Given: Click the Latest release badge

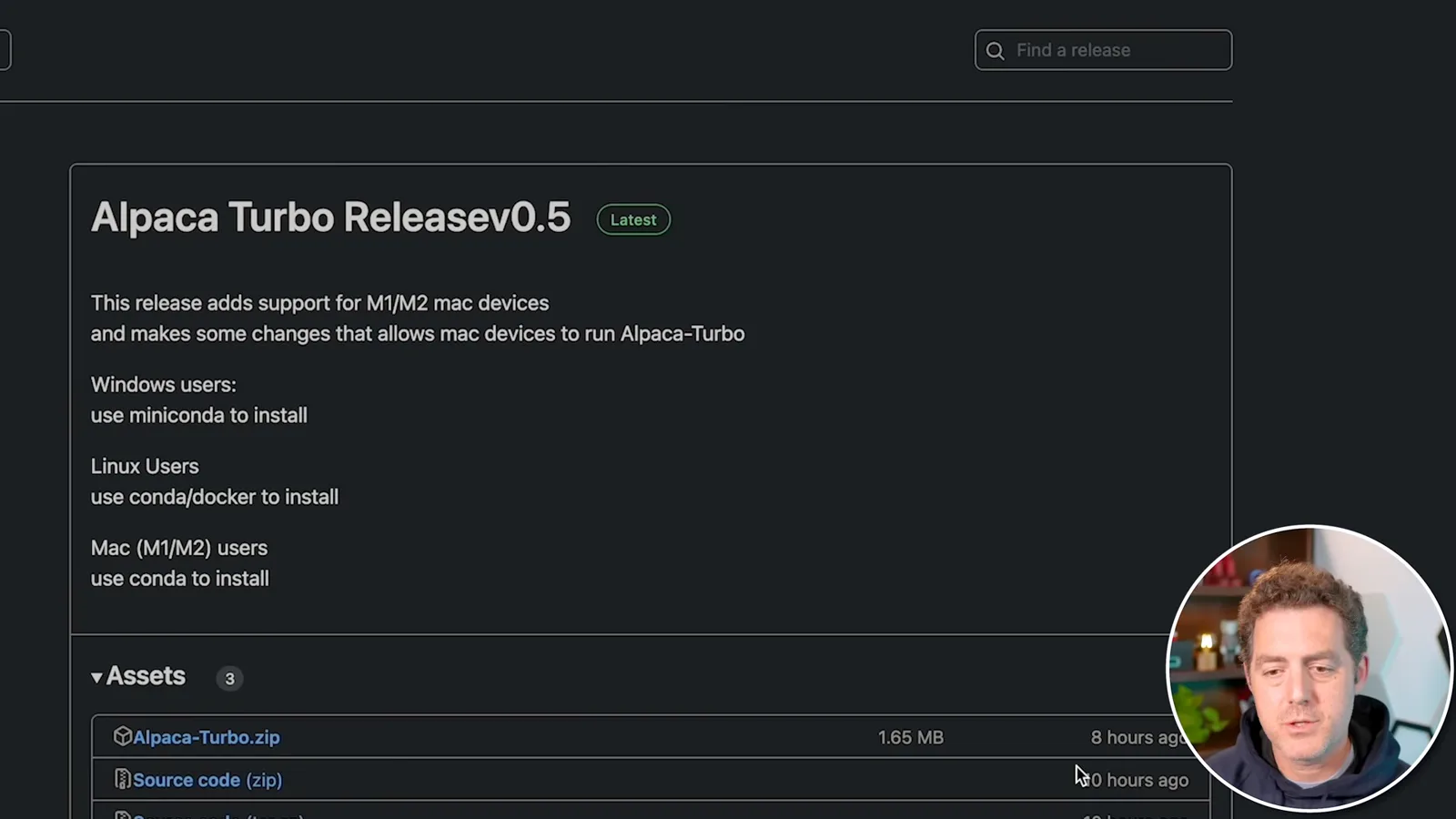Looking at the screenshot, I should 633,219.
